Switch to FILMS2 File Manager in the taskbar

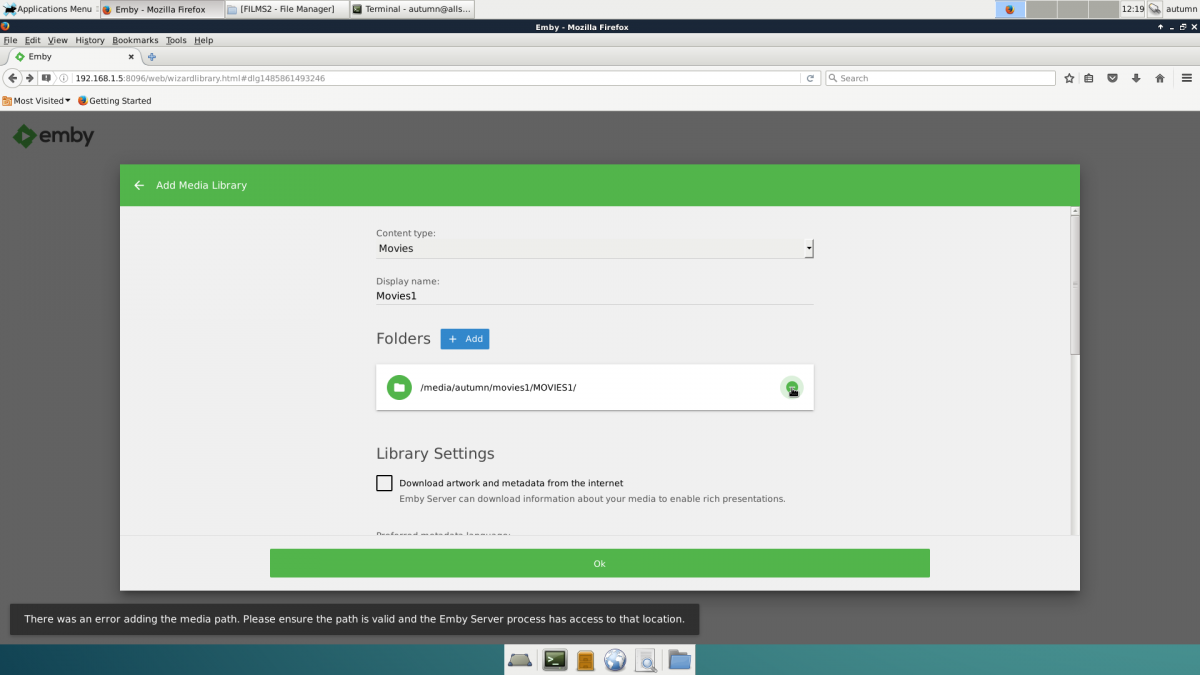point(286,9)
